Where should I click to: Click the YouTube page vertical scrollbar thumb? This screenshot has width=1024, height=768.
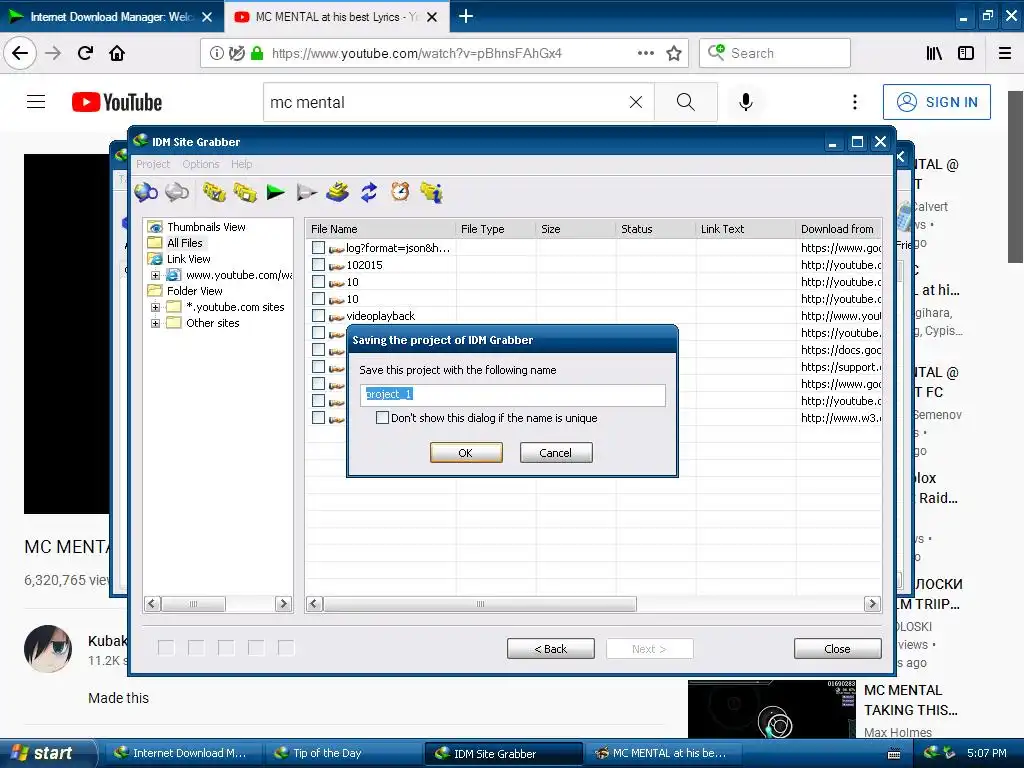tap(1016, 176)
